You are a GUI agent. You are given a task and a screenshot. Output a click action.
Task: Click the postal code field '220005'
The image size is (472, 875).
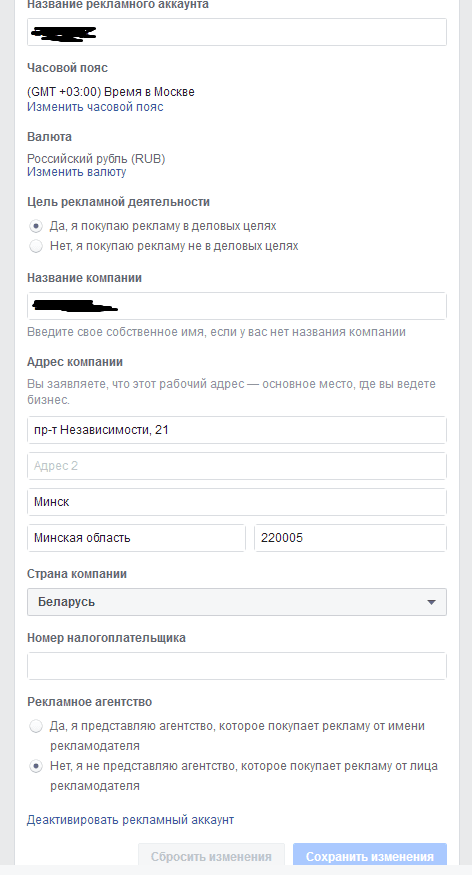click(x=350, y=538)
